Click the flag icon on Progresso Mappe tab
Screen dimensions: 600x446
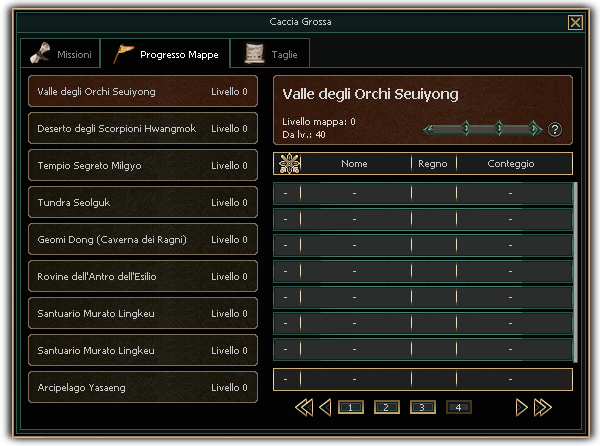point(124,53)
